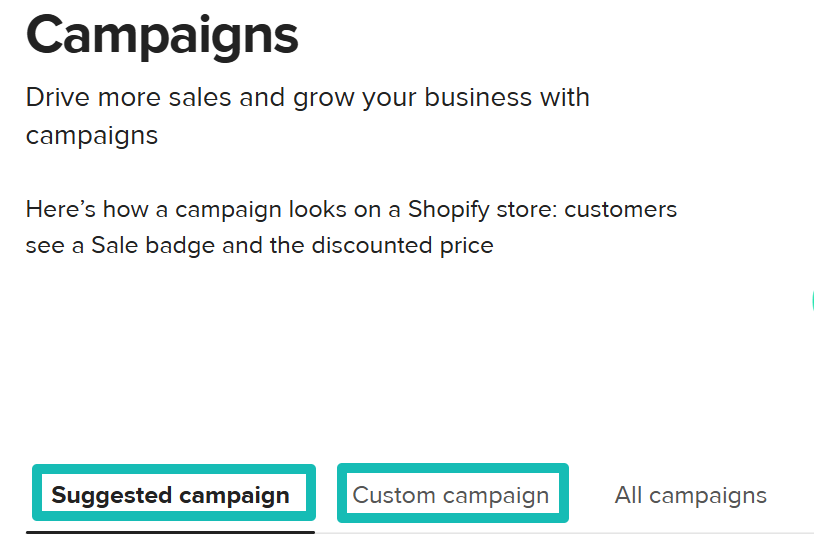Click the Campaigns page heading
Viewport: 814px width, 550px height.
coord(162,36)
